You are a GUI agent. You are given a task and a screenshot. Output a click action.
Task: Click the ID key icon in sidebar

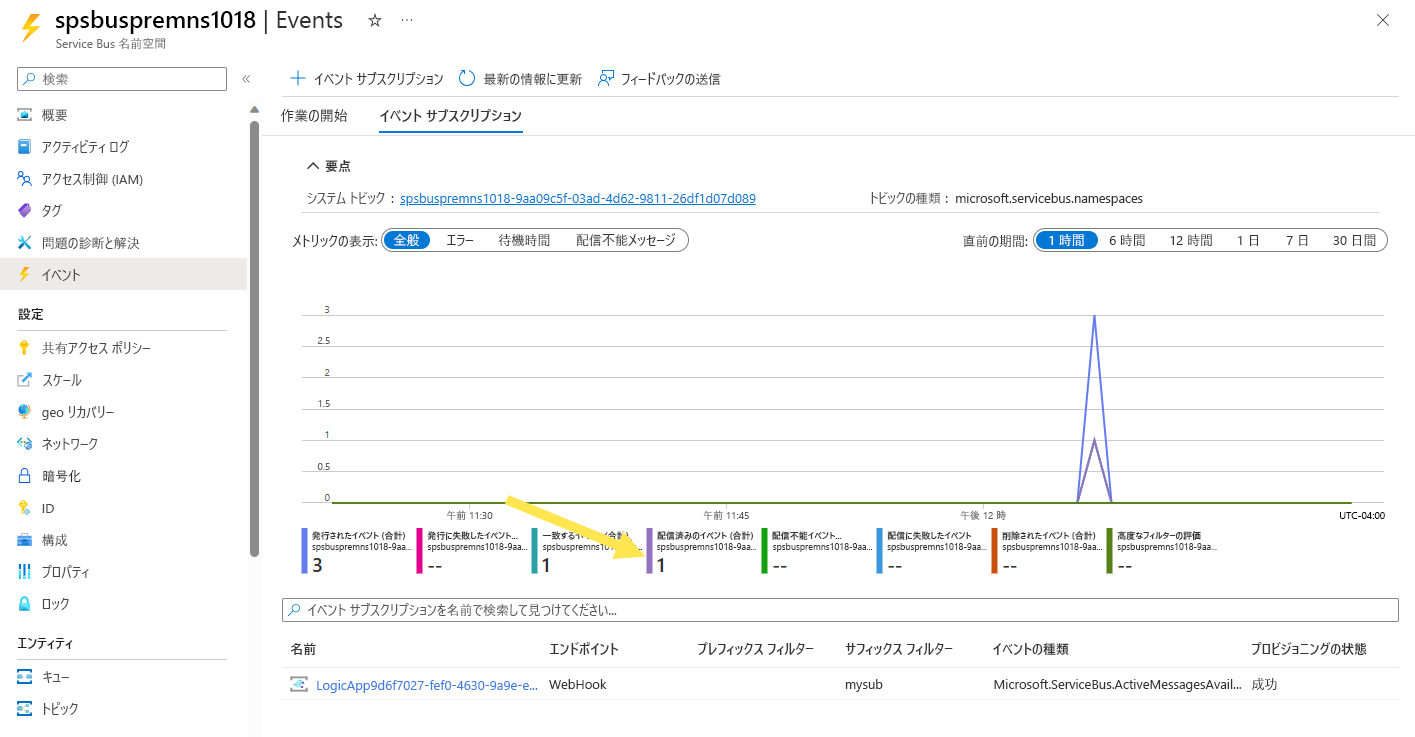pos(25,508)
